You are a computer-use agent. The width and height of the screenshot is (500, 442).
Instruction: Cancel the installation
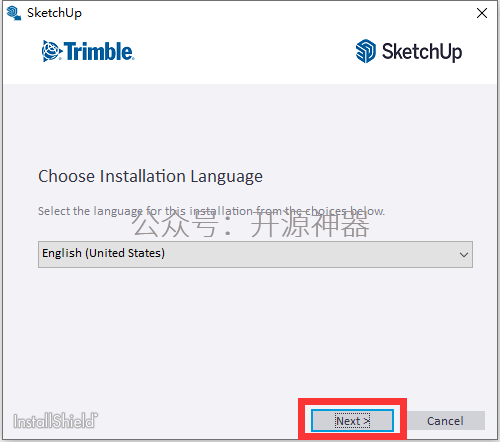point(445,421)
